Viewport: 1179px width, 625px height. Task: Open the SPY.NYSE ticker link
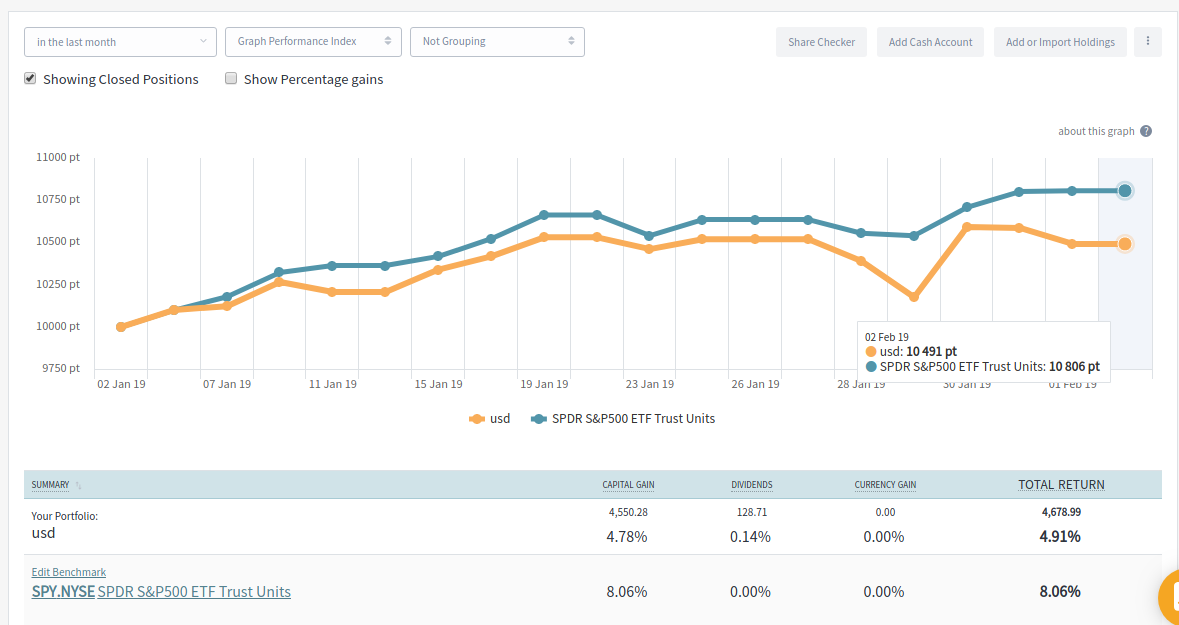(63, 592)
